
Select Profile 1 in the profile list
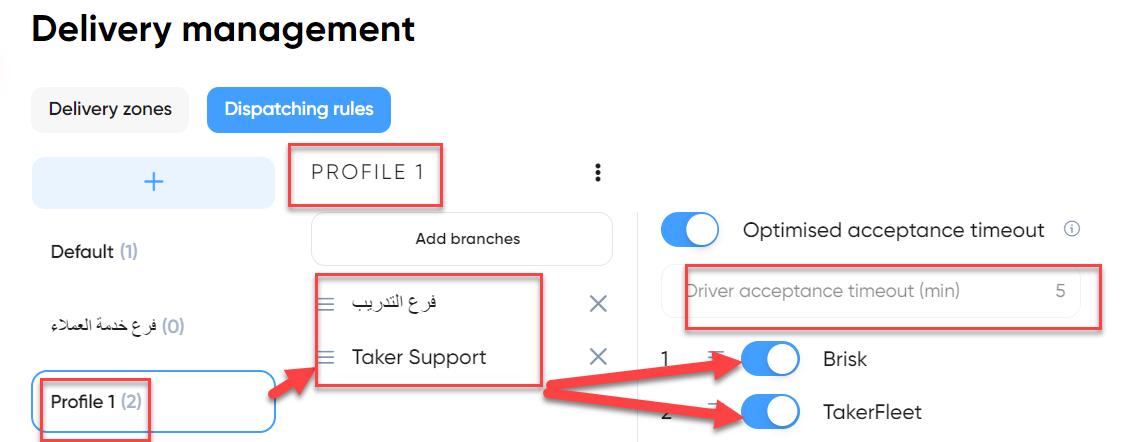tap(153, 401)
